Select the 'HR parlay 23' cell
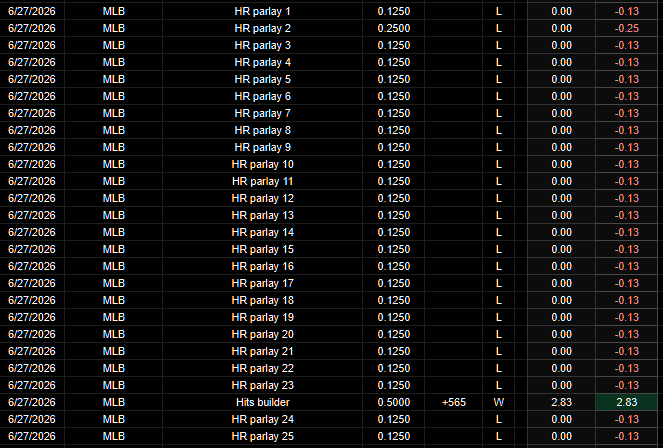 (x=262, y=385)
